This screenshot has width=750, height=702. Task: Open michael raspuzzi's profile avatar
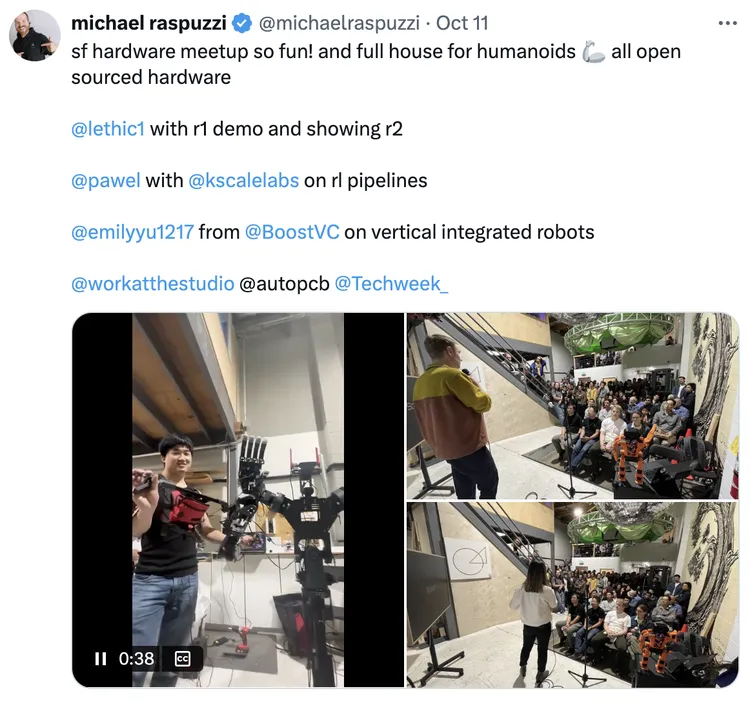(x=35, y=35)
